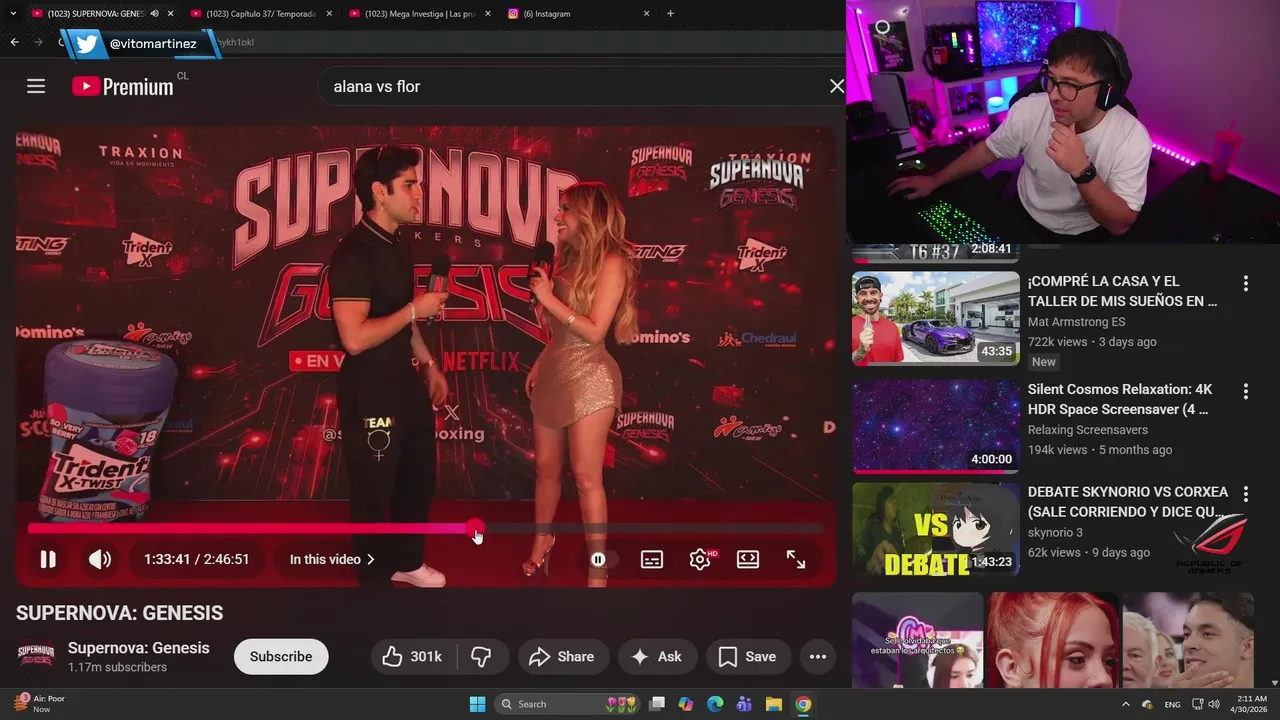The image size is (1280, 720).
Task: Dislike the video
Action: (481, 656)
